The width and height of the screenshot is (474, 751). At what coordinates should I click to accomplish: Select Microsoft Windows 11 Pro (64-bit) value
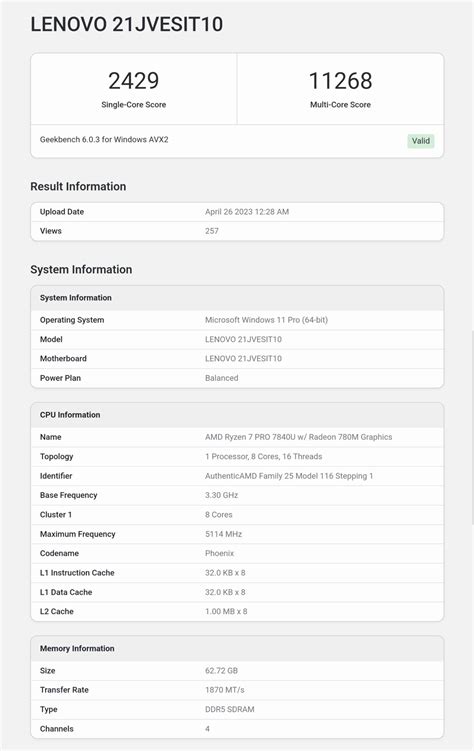coord(266,320)
